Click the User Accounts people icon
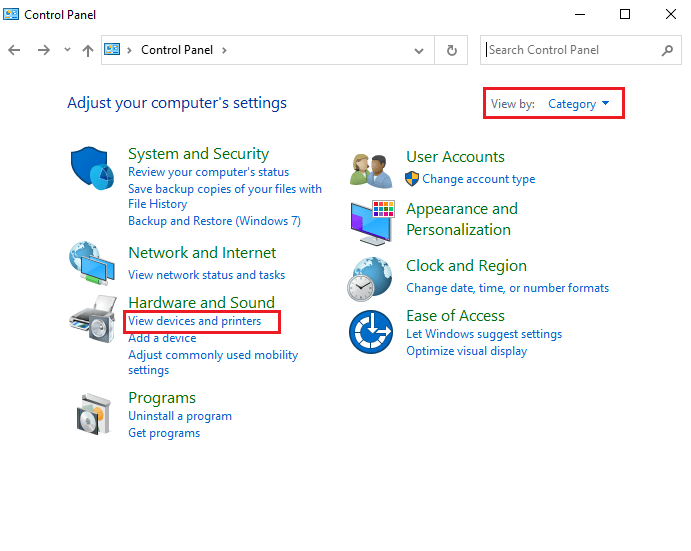The image size is (691, 551). click(371, 171)
